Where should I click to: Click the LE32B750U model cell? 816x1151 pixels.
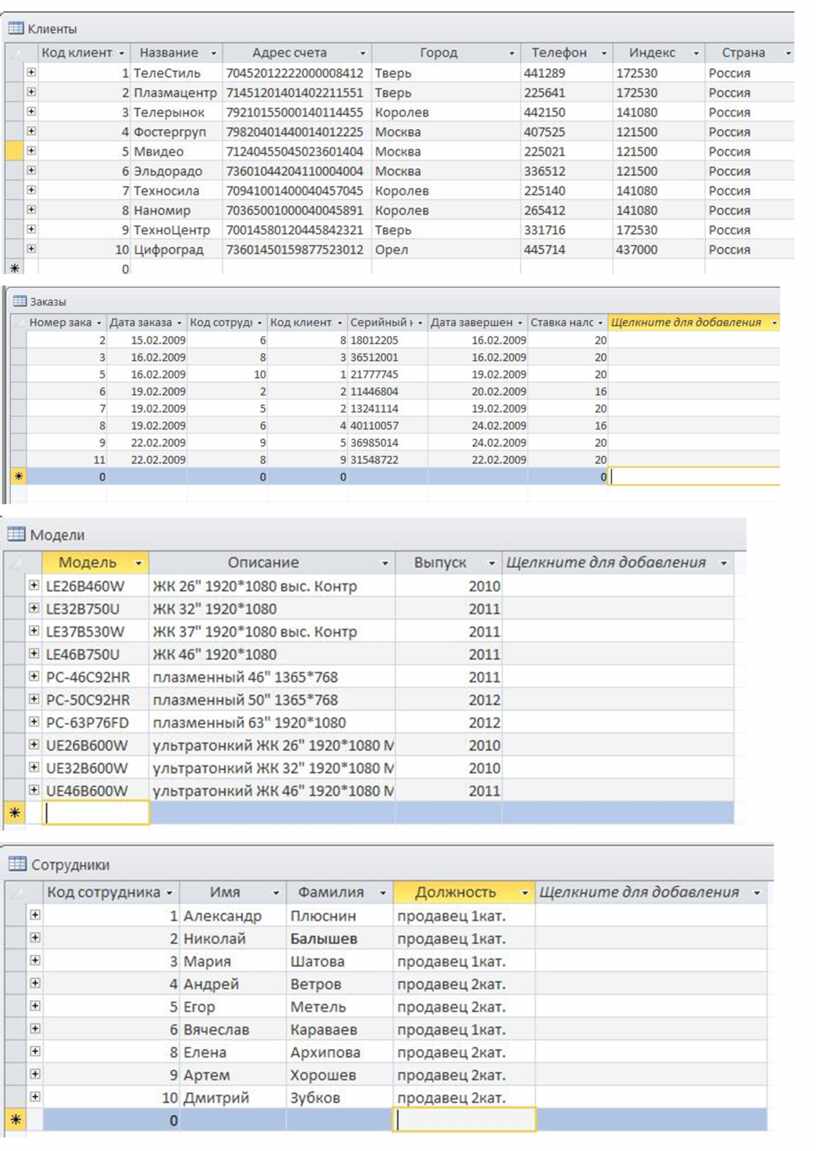(95, 609)
